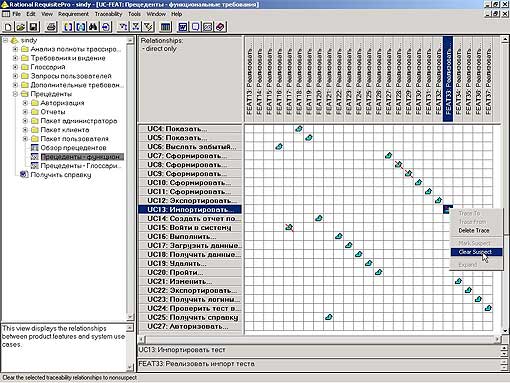Select trace arrow in UC6 row

pyautogui.click(x=279, y=146)
